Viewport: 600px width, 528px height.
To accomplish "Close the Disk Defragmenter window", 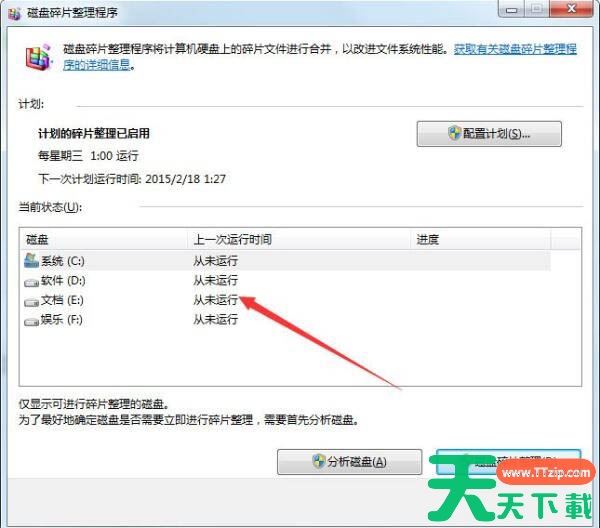I will [571, 9].
